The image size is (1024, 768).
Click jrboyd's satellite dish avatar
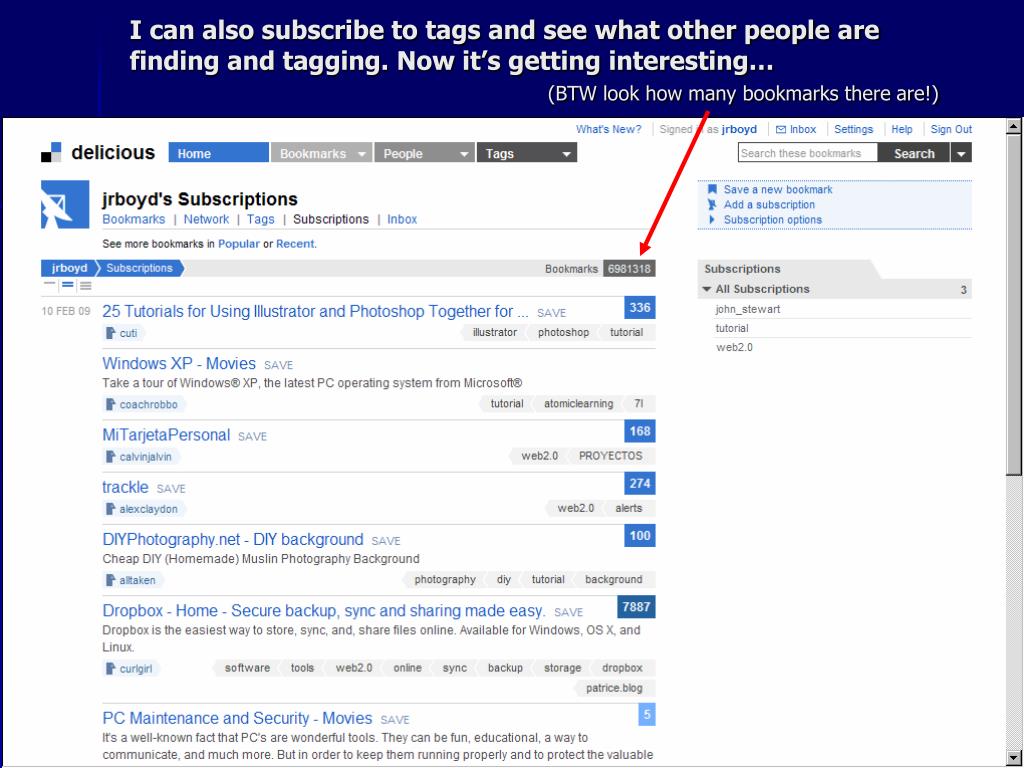pos(65,204)
